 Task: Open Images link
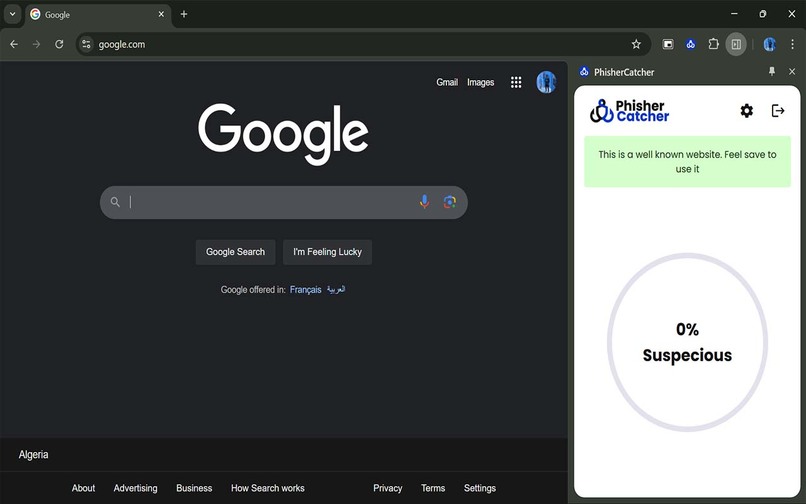click(481, 82)
